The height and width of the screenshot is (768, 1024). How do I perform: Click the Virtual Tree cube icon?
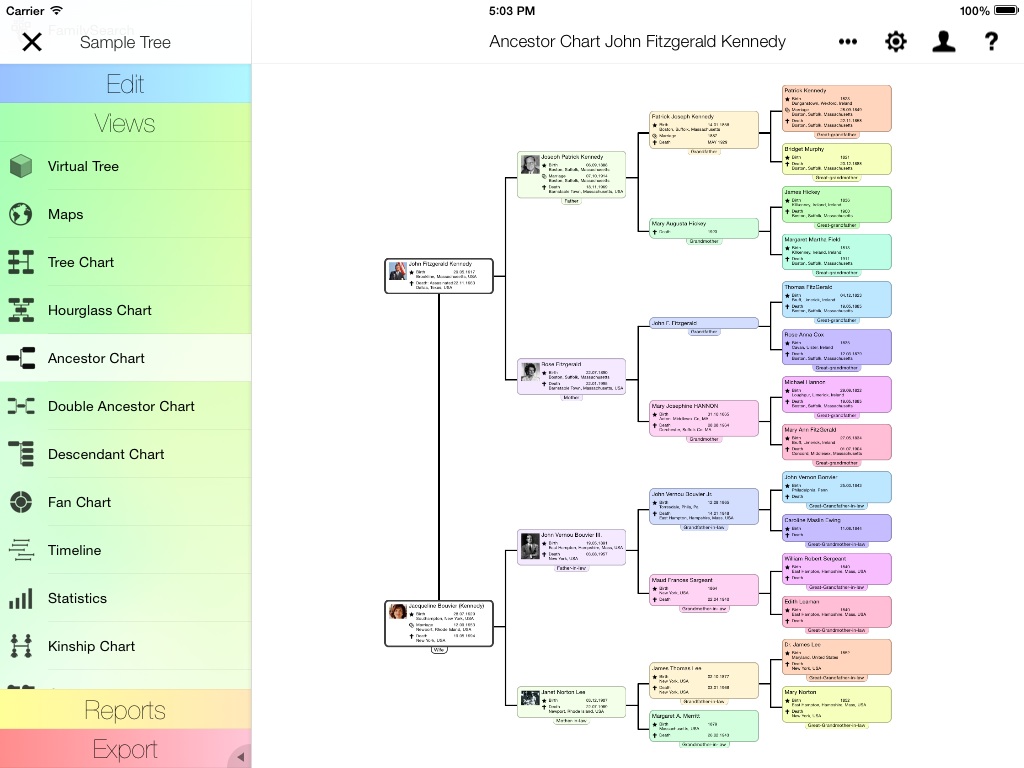[21, 167]
